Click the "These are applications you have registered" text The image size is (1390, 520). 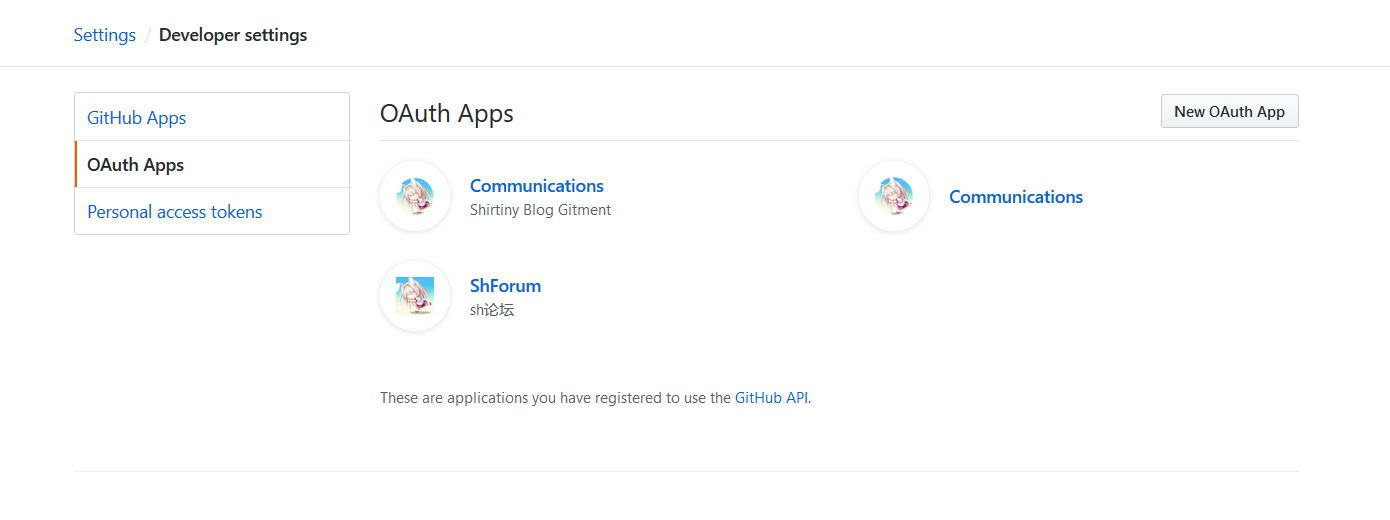pos(555,398)
